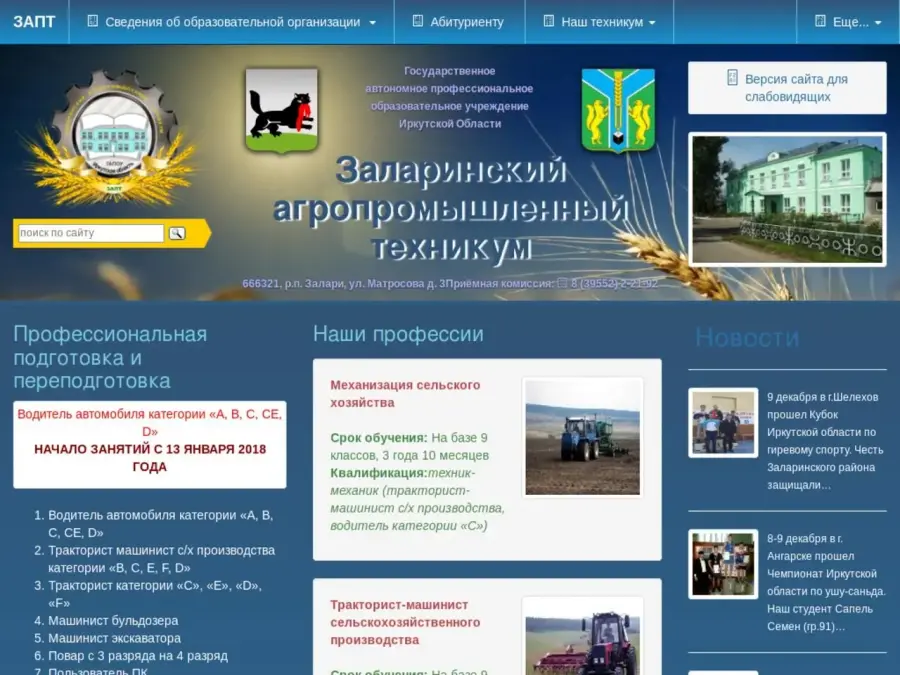Screen dimensions: 900x675
Task: Click the ЗАПТ brand logo text
Action: pyautogui.click(x=34, y=22)
